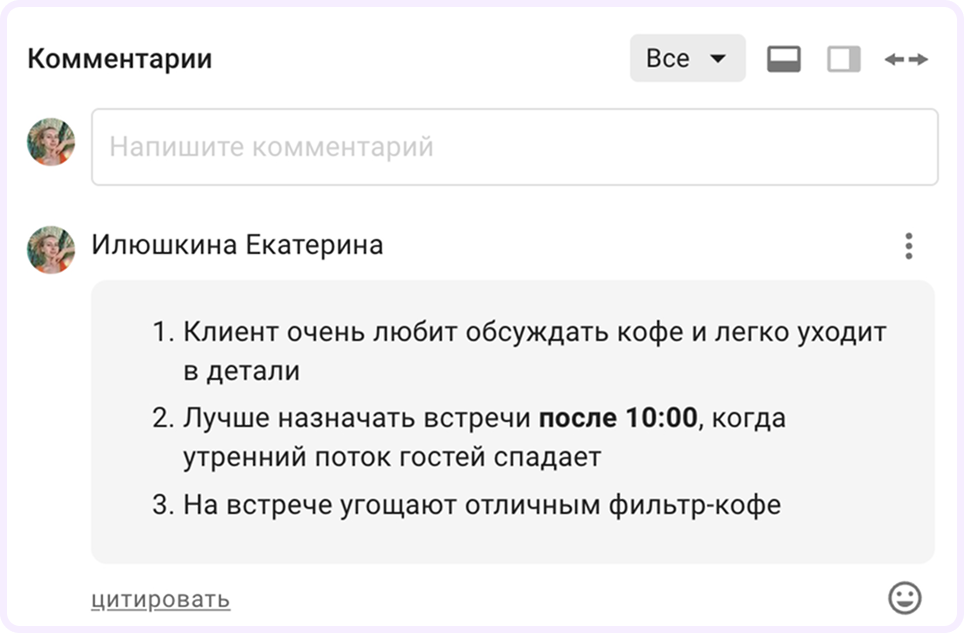
Task: Click the left-pointing resize arrow icon
Action: 895,58
